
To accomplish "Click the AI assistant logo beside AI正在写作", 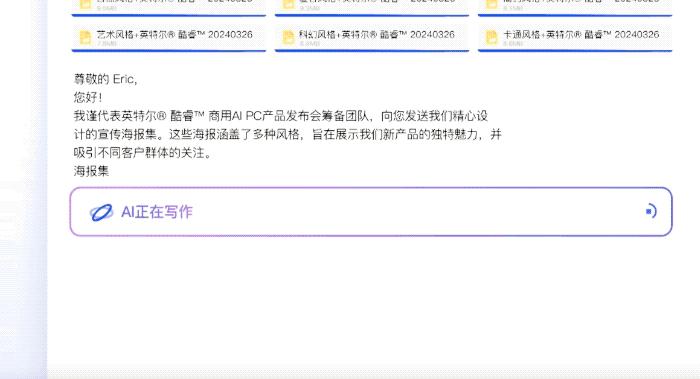I will (101, 212).
